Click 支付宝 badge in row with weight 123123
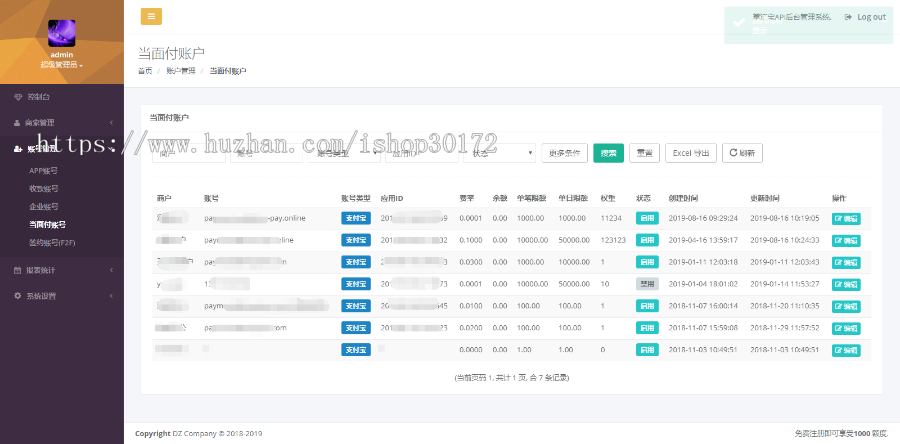 pos(356,240)
